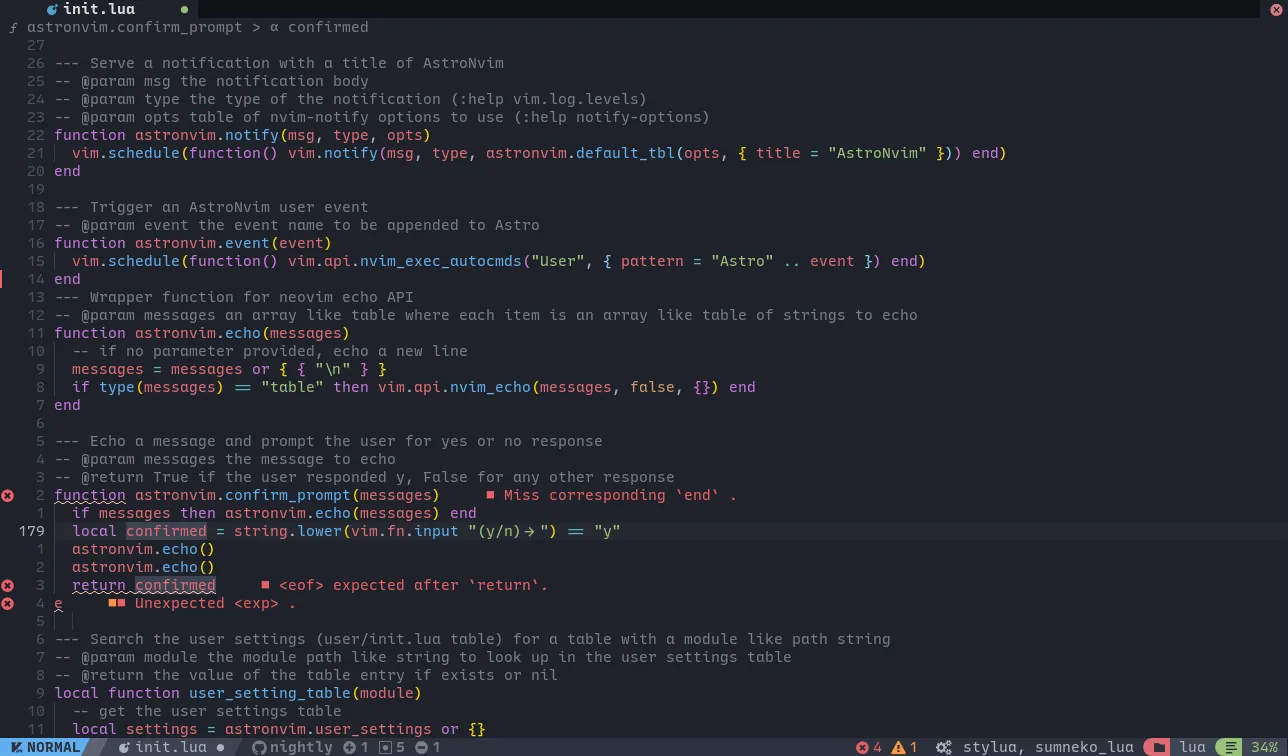Click the LSP gears icon near stylua

943,747
